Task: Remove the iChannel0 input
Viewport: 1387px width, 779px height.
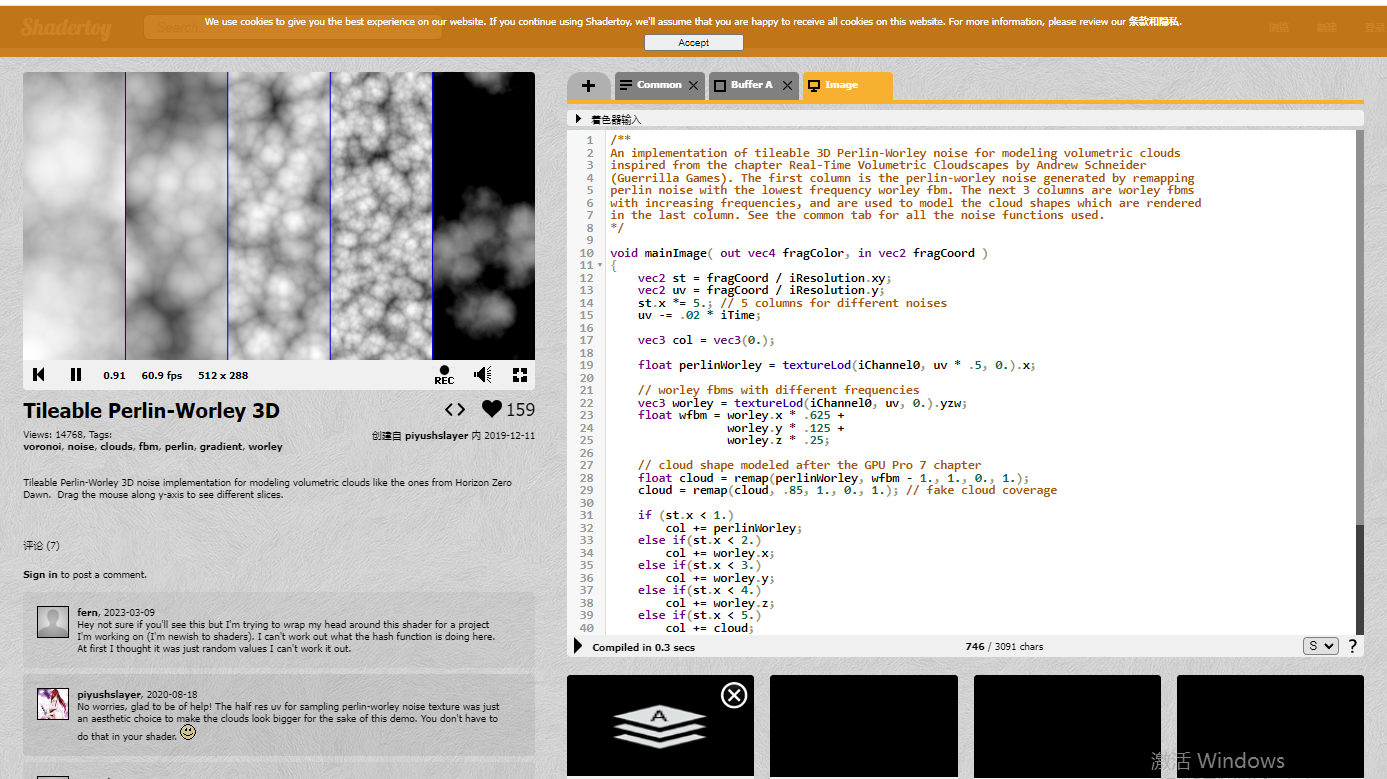Action: coord(734,695)
